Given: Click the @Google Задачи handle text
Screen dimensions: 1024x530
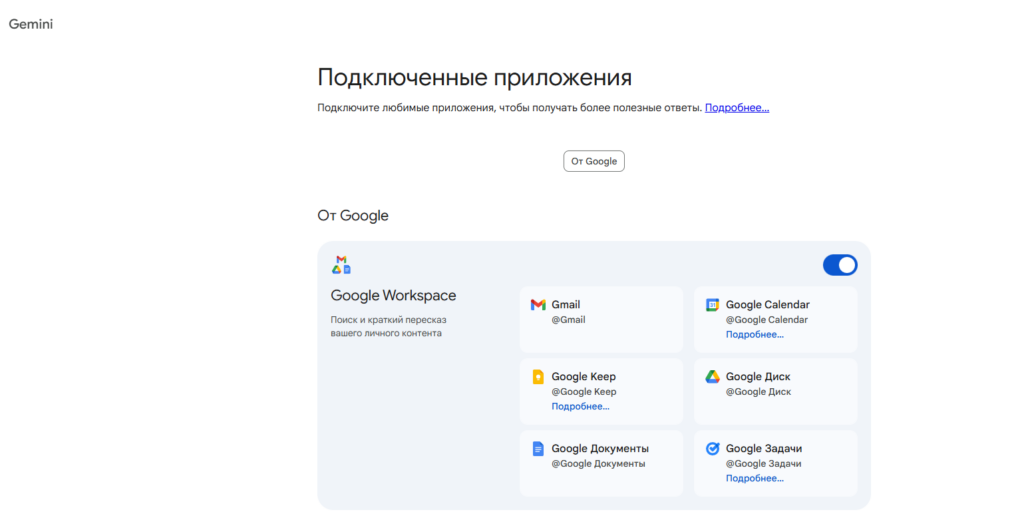Looking at the screenshot, I should click(763, 463).
